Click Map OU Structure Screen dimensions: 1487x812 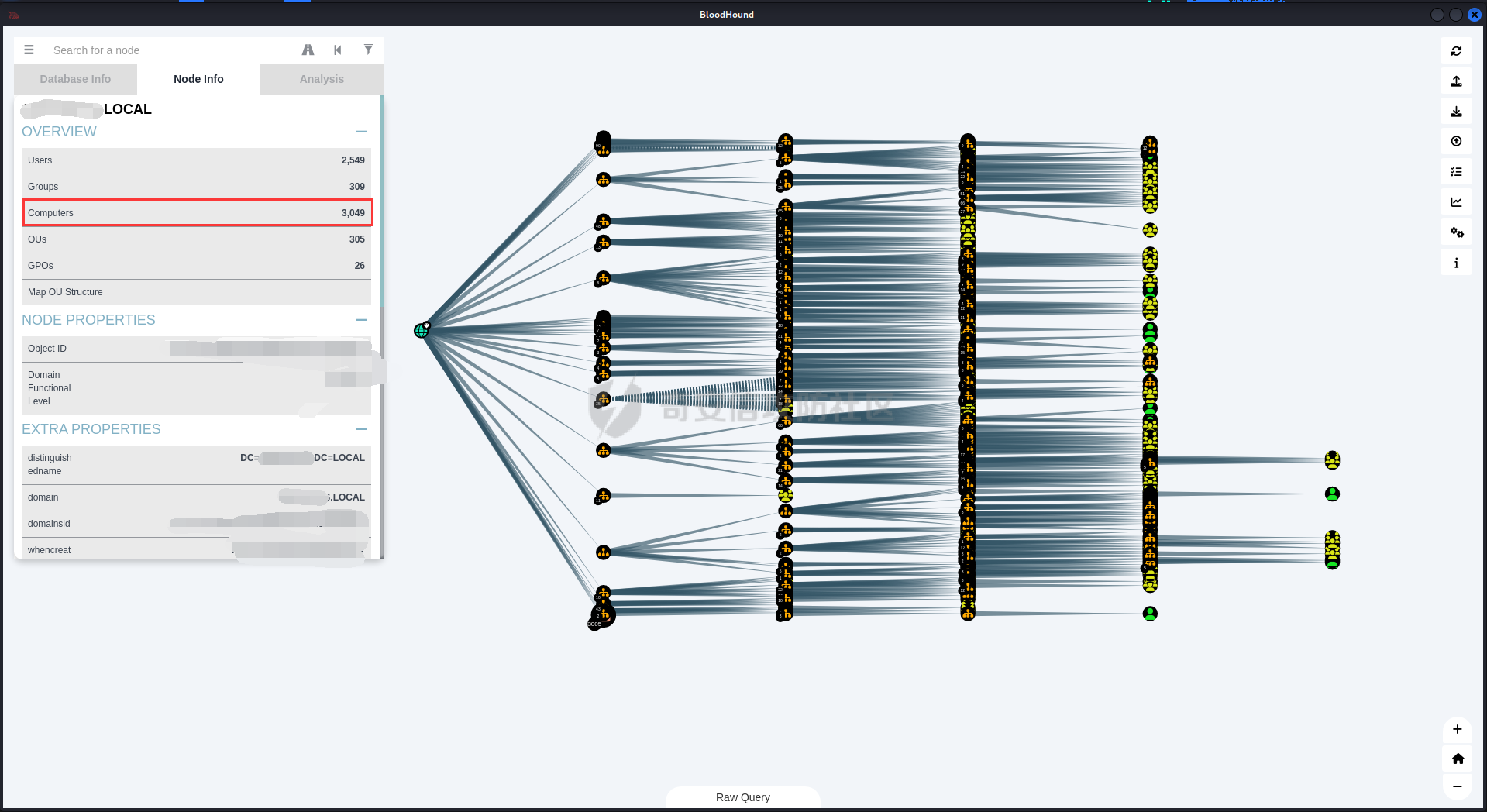click(x=197, y=292)
